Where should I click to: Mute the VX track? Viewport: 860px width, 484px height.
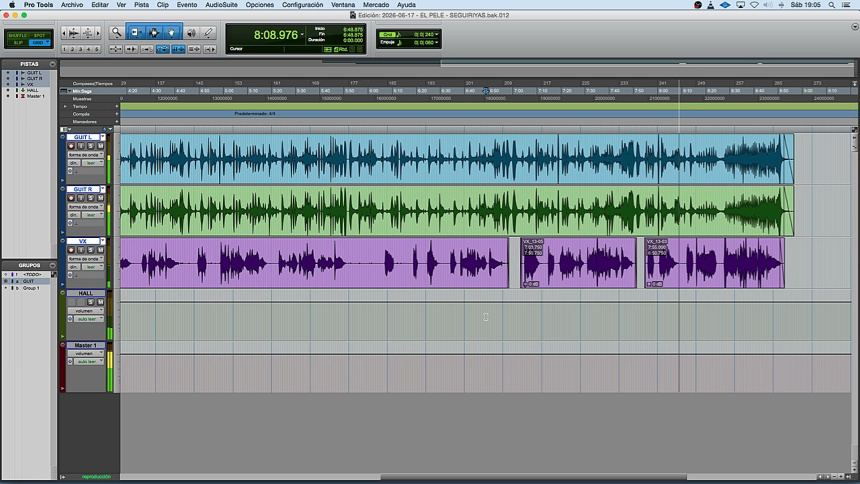pos(100,250)
